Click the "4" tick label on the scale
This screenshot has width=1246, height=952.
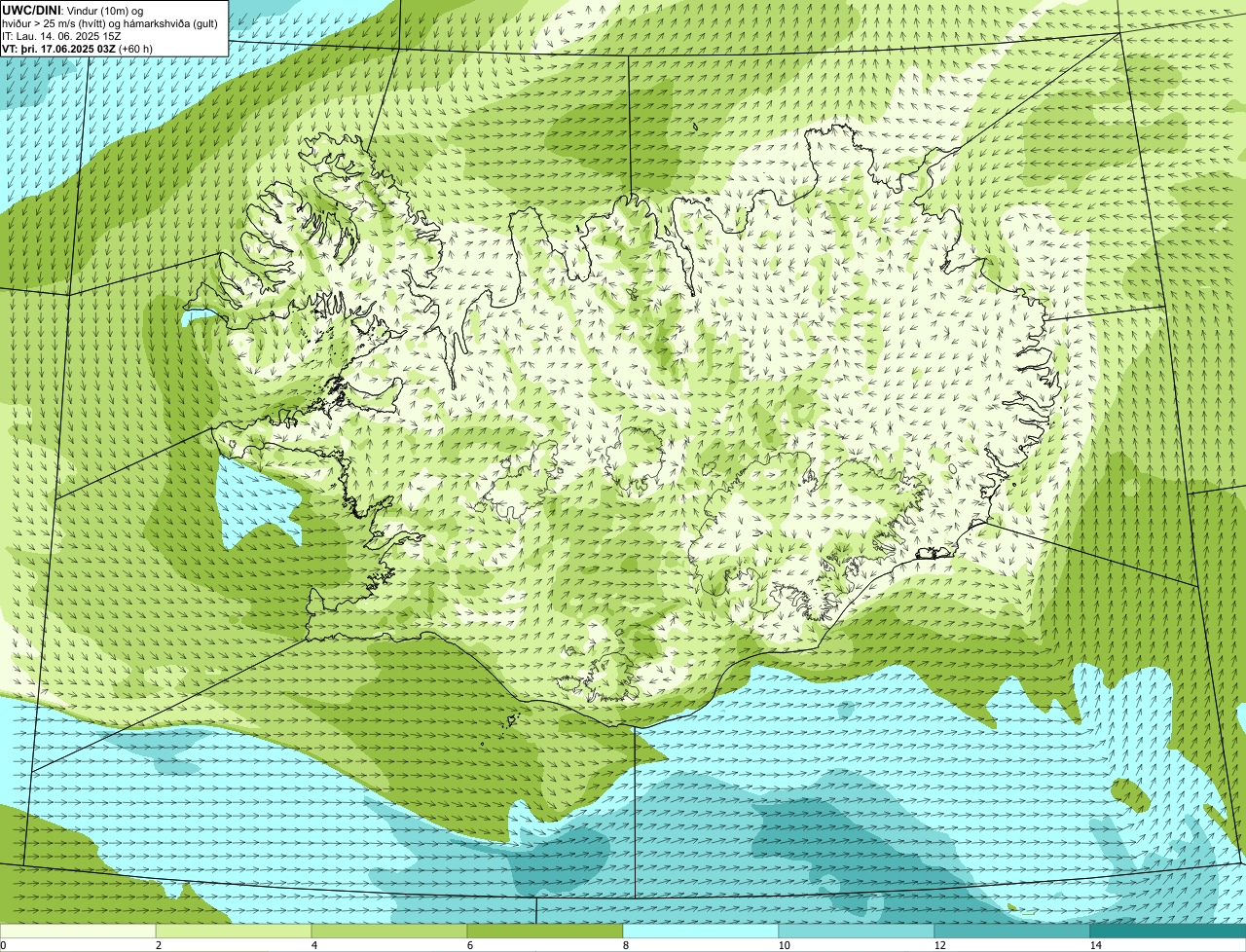314,945
